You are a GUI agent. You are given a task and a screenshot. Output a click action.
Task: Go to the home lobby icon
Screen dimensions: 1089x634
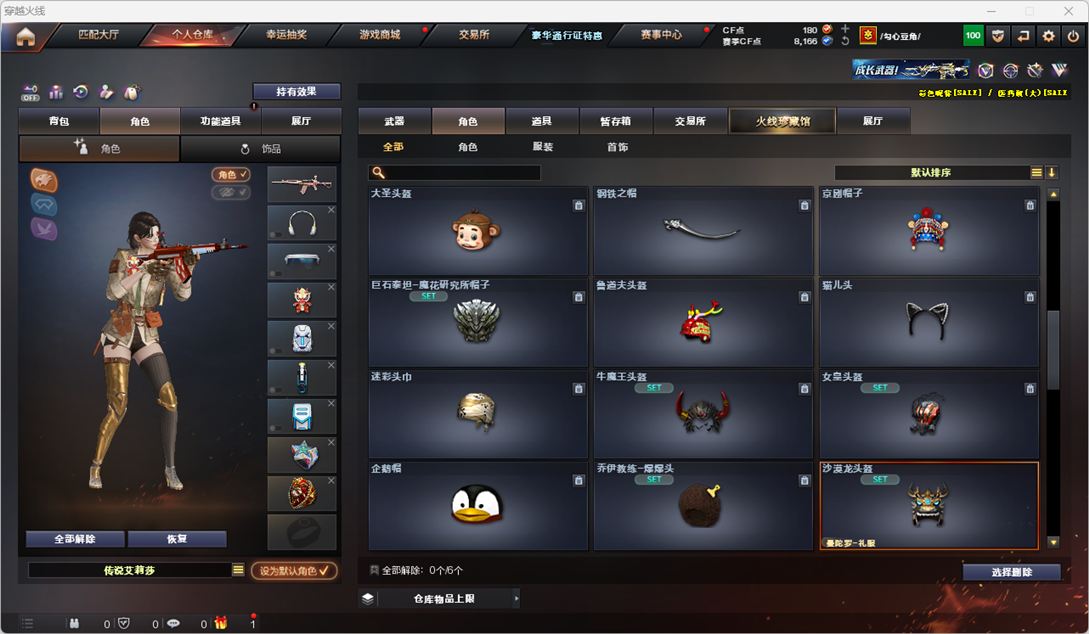[x=26, y=37]
